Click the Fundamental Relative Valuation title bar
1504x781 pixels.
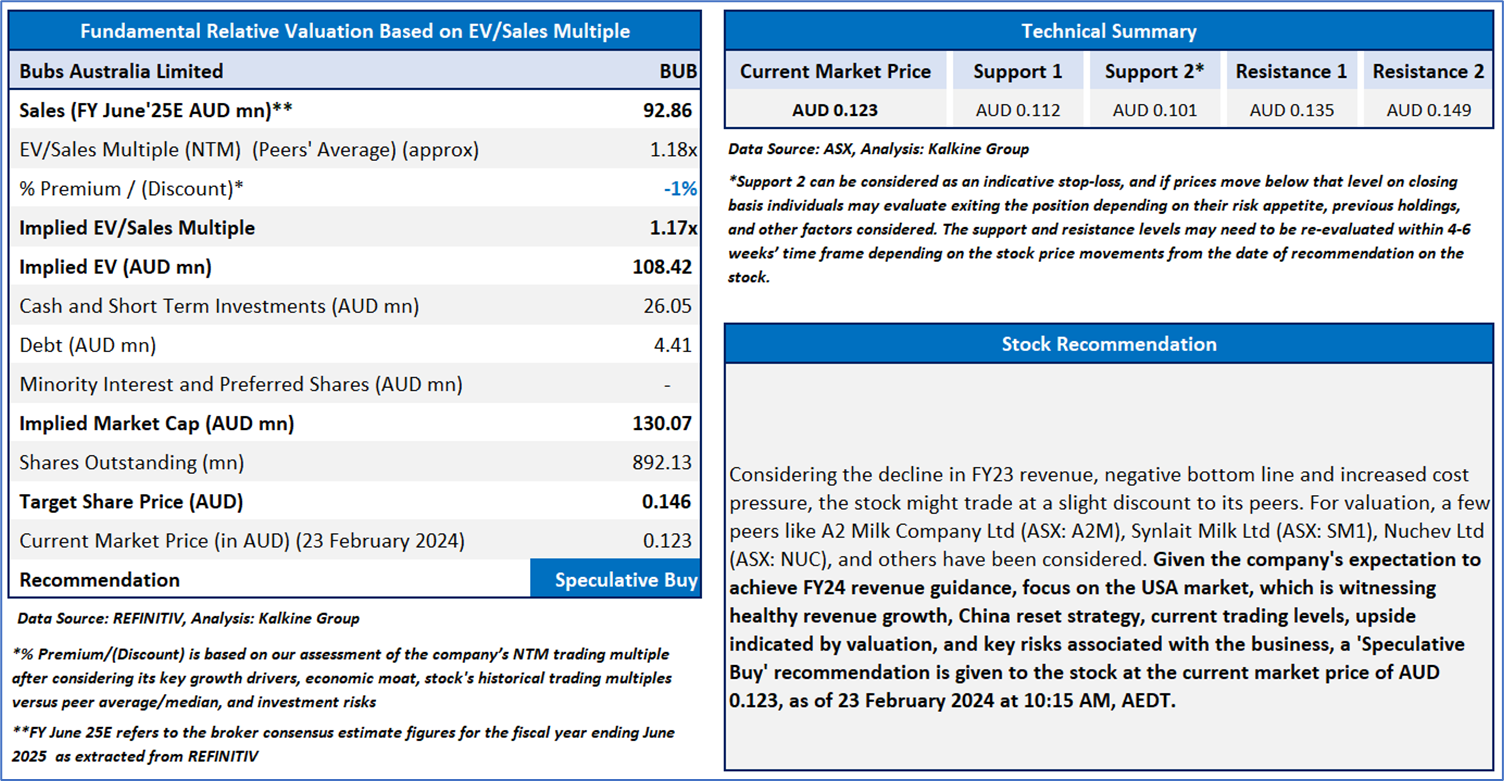tap(354, 31)
